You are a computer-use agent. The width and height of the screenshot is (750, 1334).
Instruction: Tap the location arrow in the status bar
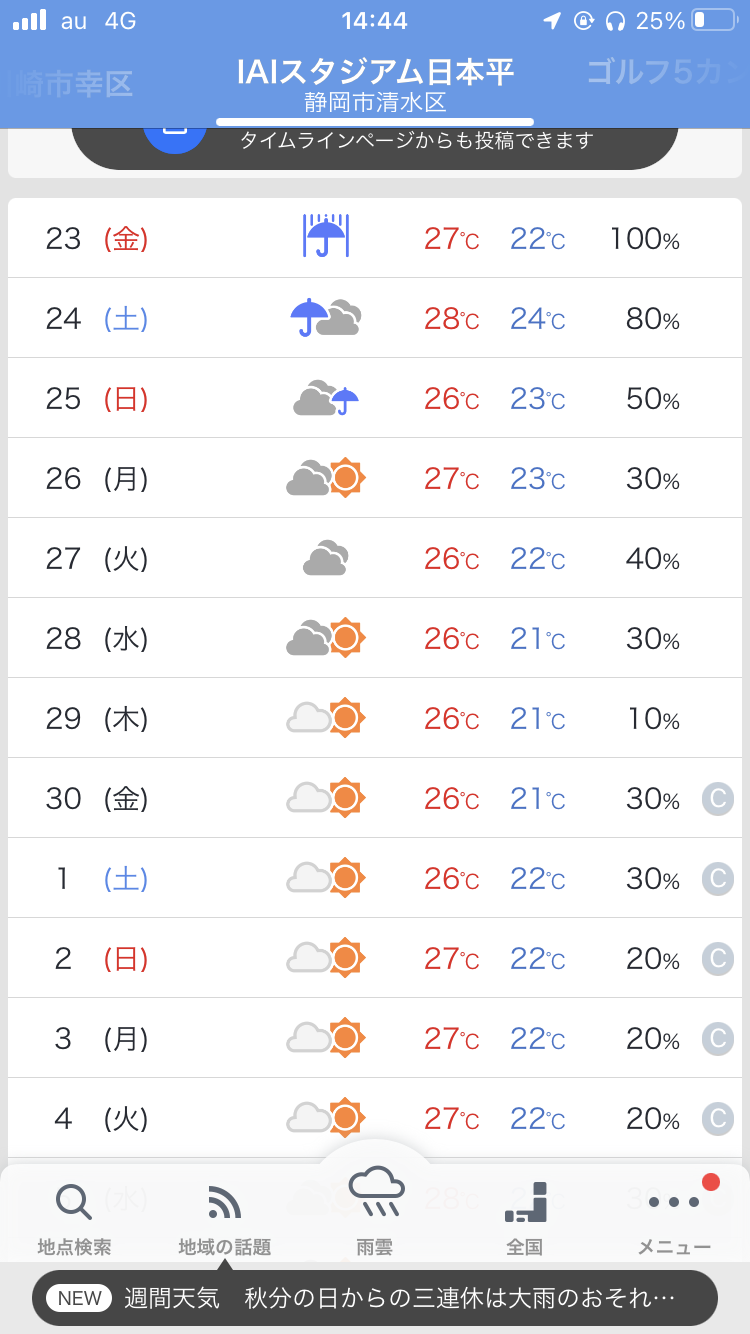551,21
